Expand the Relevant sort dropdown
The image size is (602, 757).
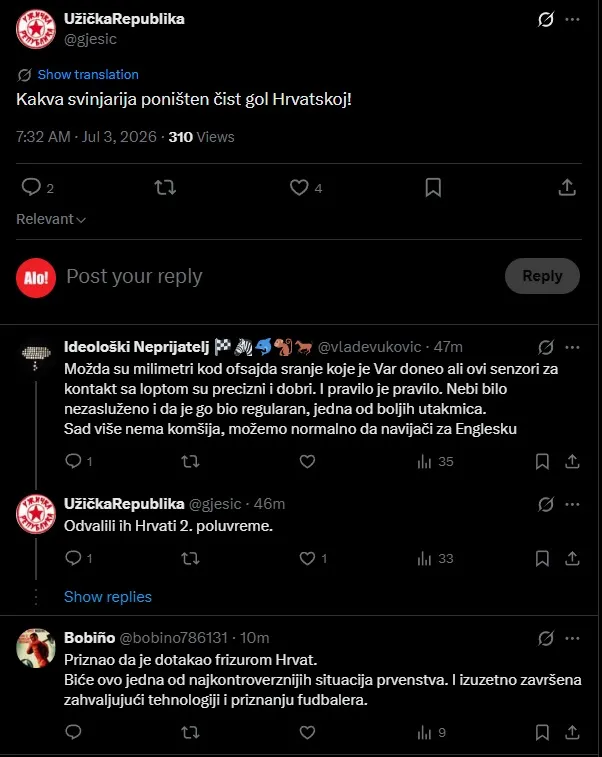coord(51,219)
